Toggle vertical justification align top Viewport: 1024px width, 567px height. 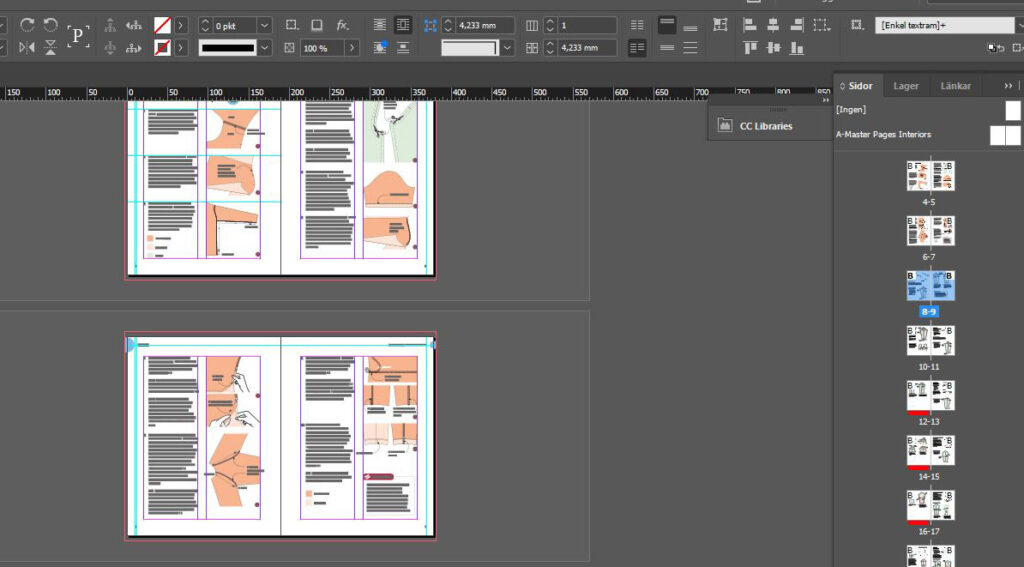pyautogui.click(x=667, y=25)
